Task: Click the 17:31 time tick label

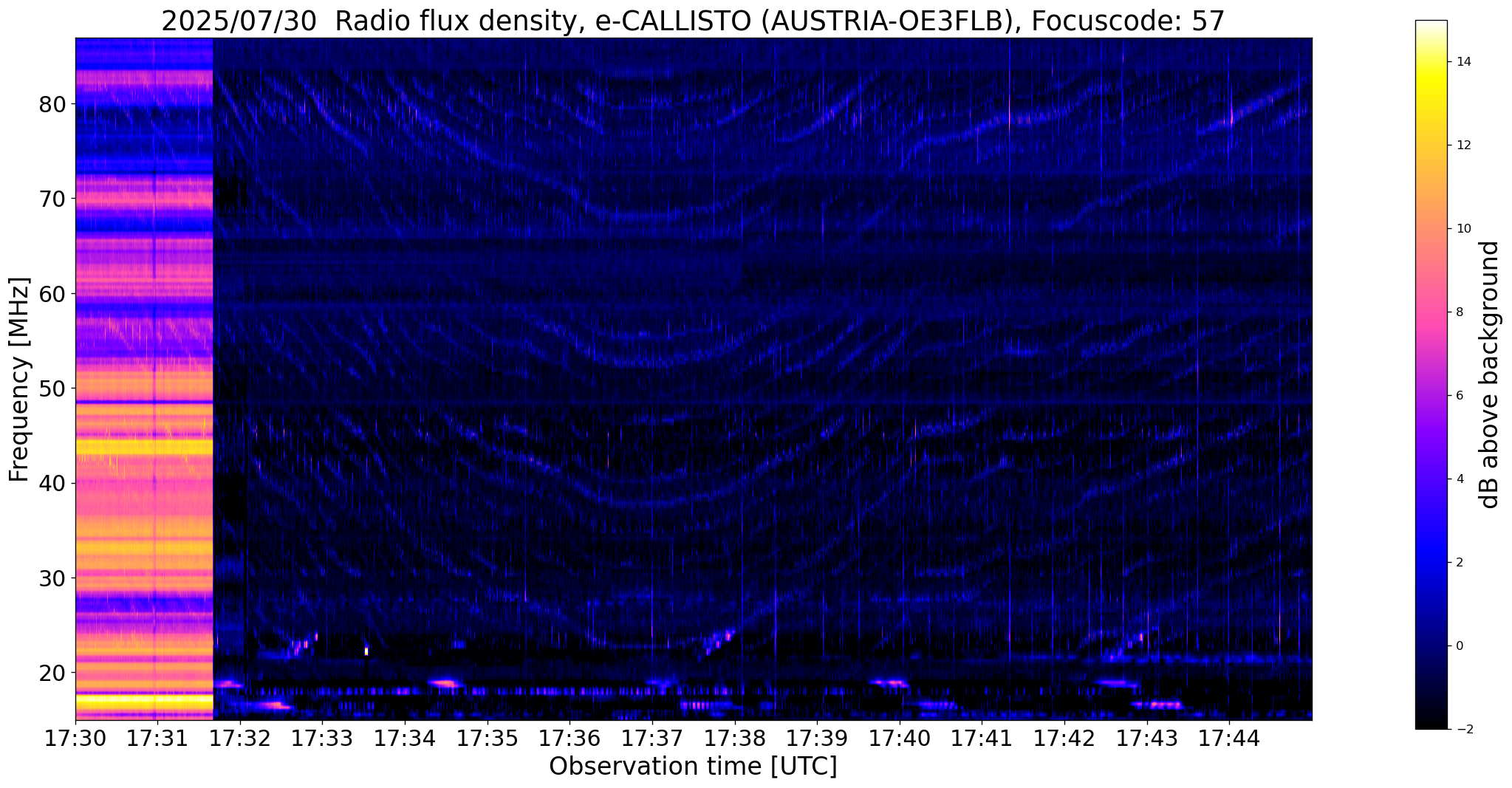Action: coord(157,739)
